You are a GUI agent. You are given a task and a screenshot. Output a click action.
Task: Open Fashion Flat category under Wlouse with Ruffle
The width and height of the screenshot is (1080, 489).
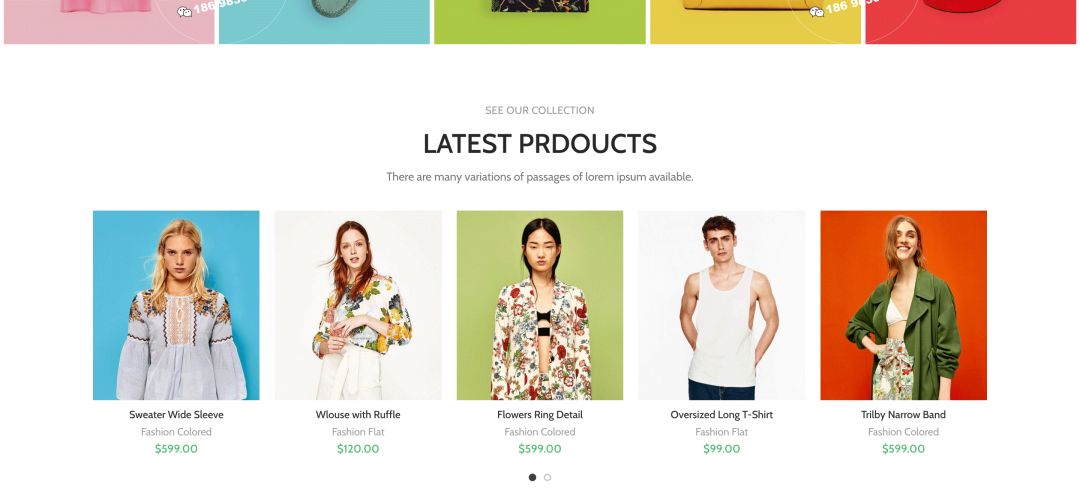358,432
